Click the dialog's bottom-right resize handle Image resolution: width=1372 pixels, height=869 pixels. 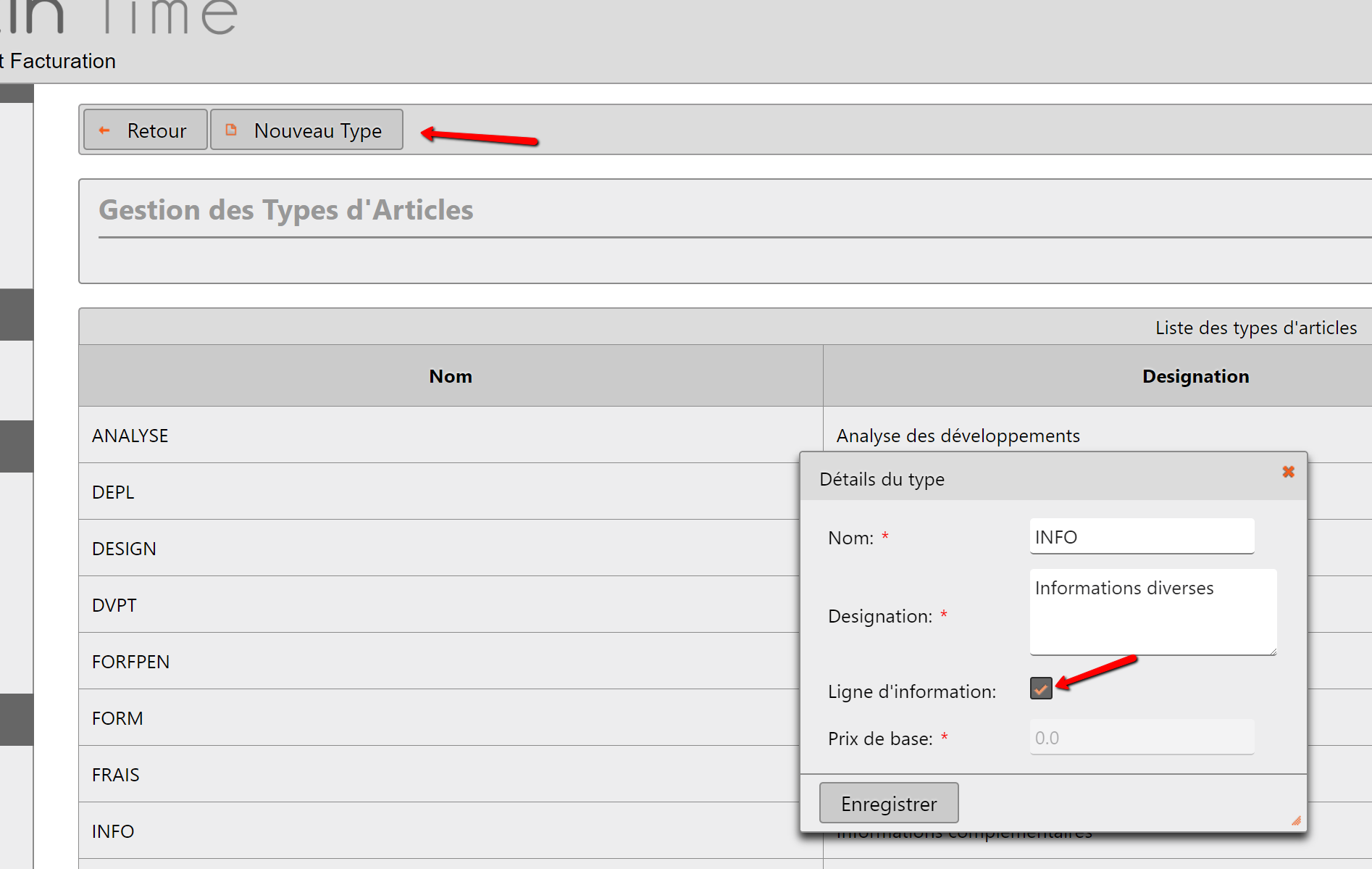(1296, 821)
